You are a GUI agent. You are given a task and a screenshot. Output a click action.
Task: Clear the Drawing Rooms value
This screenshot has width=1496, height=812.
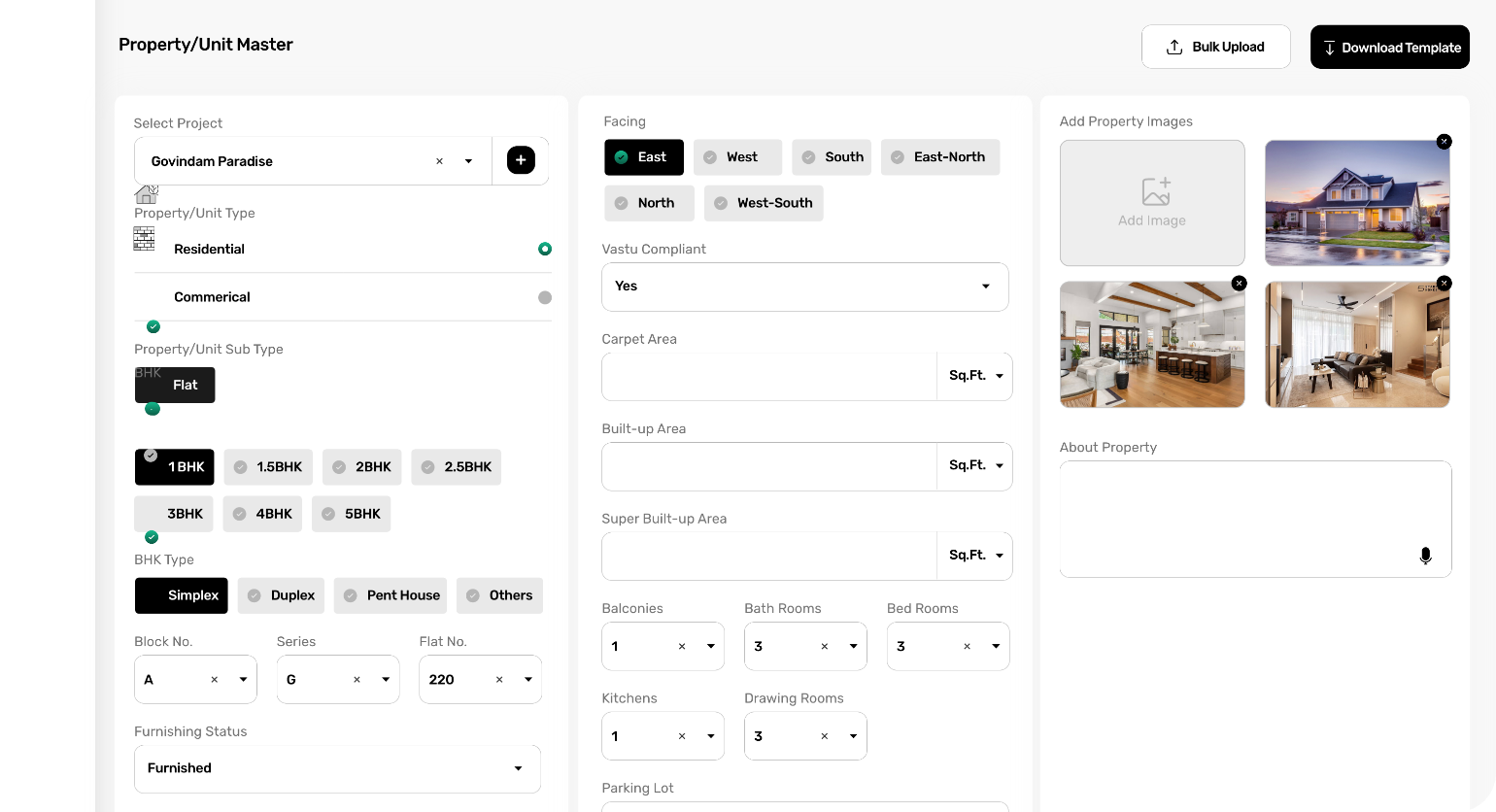click(x=825, y=736)
